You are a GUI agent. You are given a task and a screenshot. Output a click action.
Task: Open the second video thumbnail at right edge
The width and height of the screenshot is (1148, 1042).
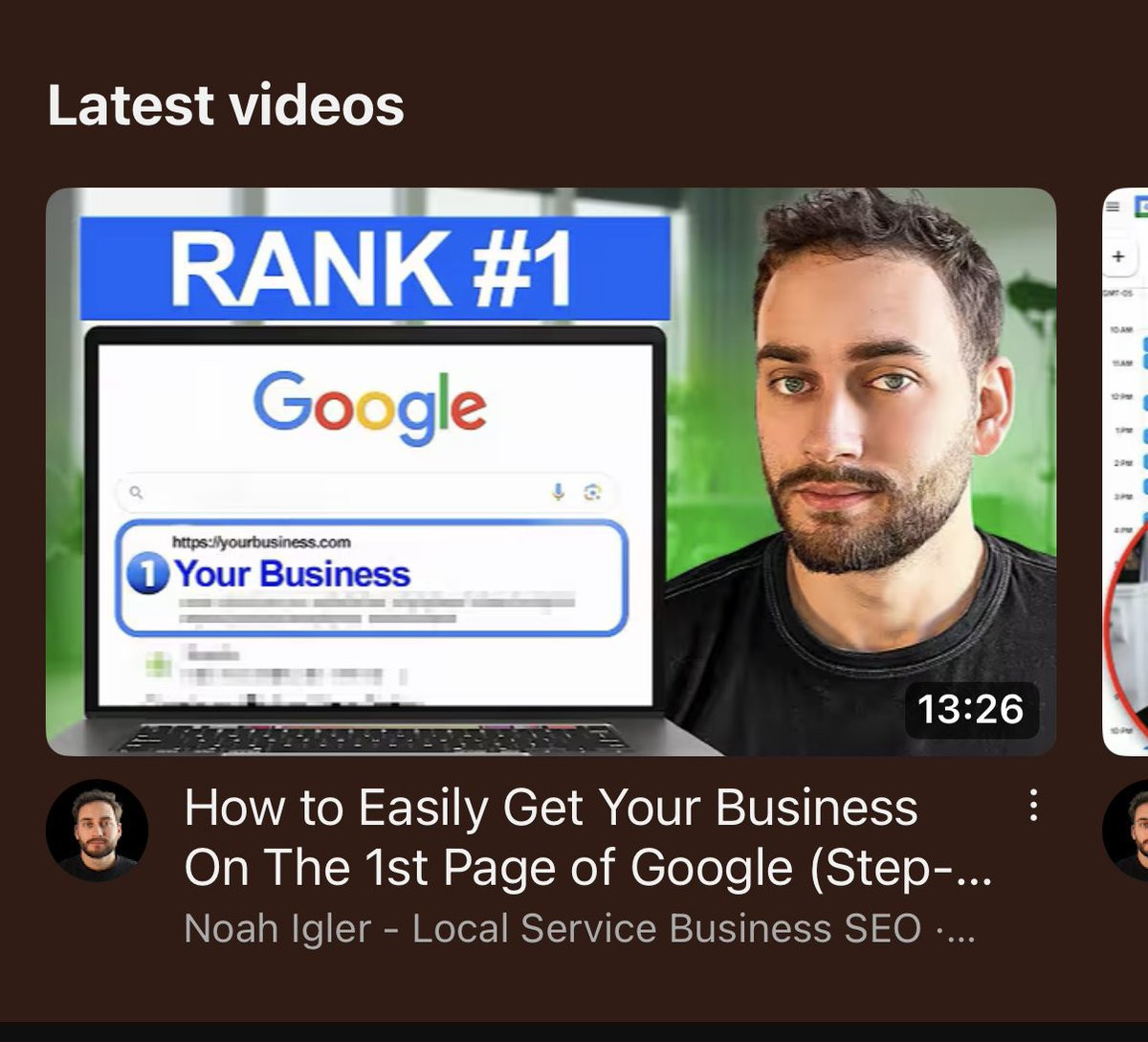[x=1125, y=472]
